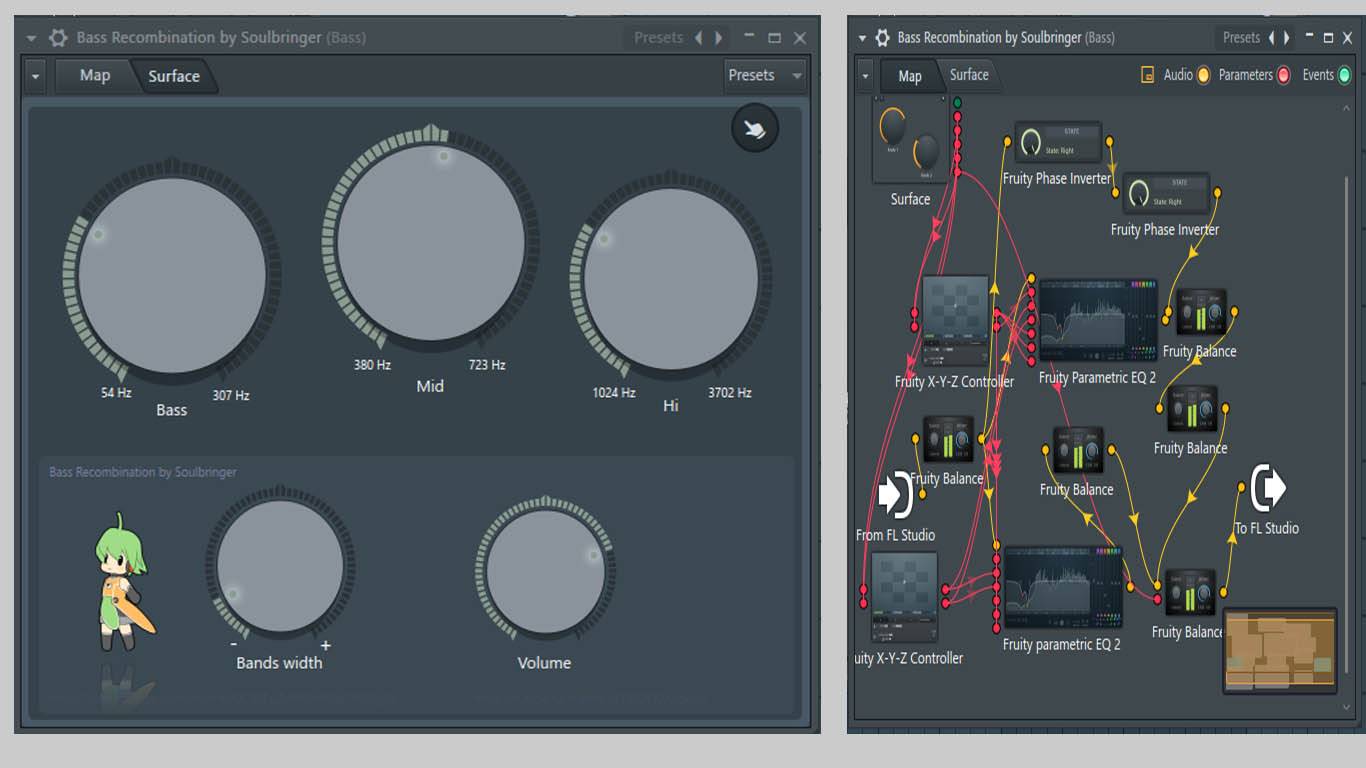This screenshot has width=1366, height=768.
Task: Select Surface tab in the Surface-view window
Action: (174, 76)
